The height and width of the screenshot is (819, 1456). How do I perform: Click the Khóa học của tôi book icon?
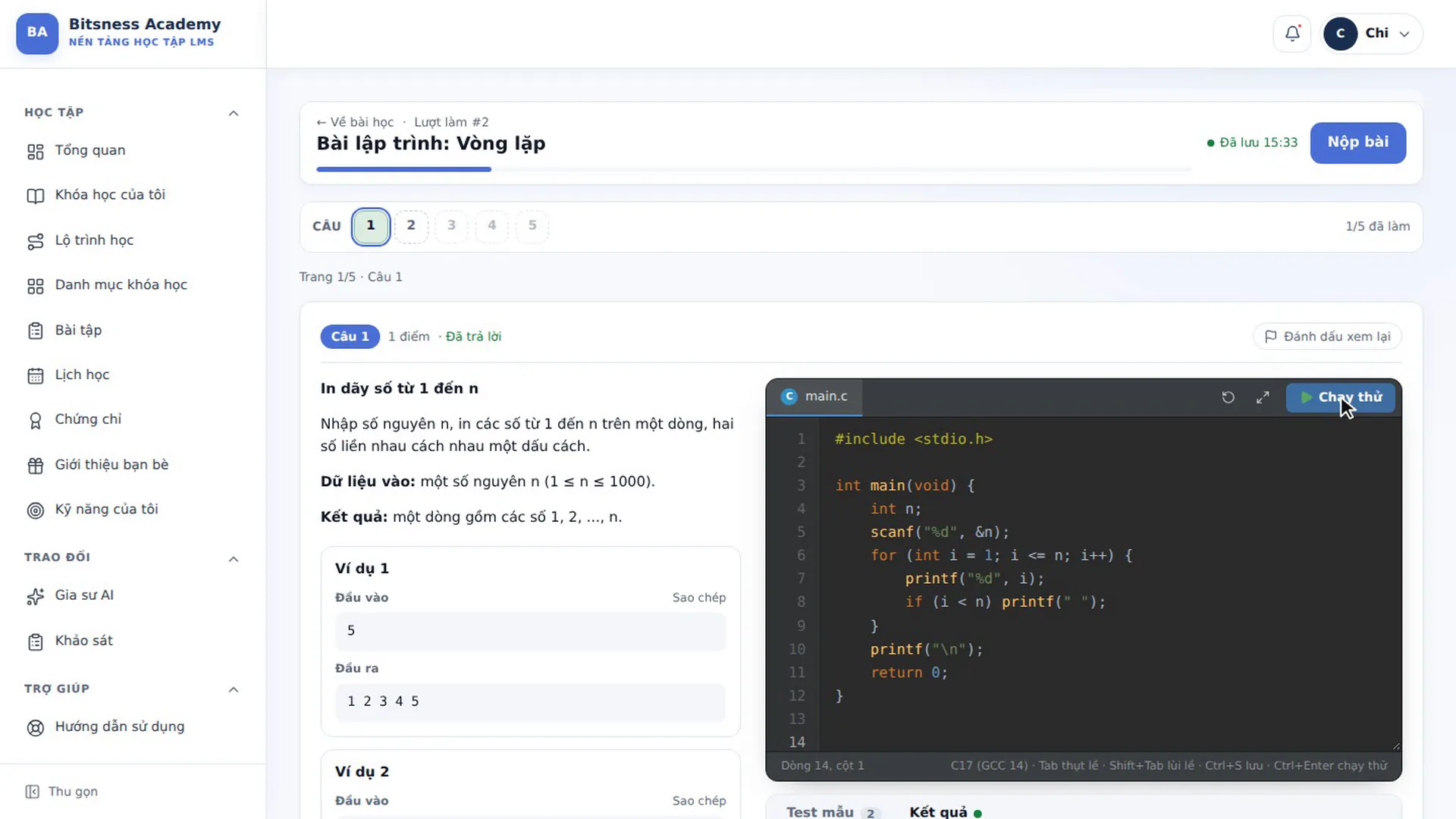click(36, 196)
